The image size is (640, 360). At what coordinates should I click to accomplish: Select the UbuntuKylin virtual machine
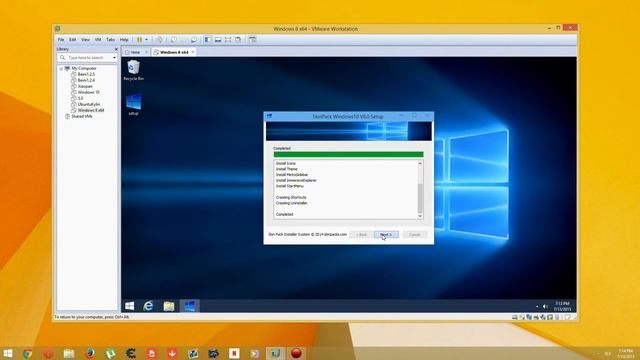point(88,104)
